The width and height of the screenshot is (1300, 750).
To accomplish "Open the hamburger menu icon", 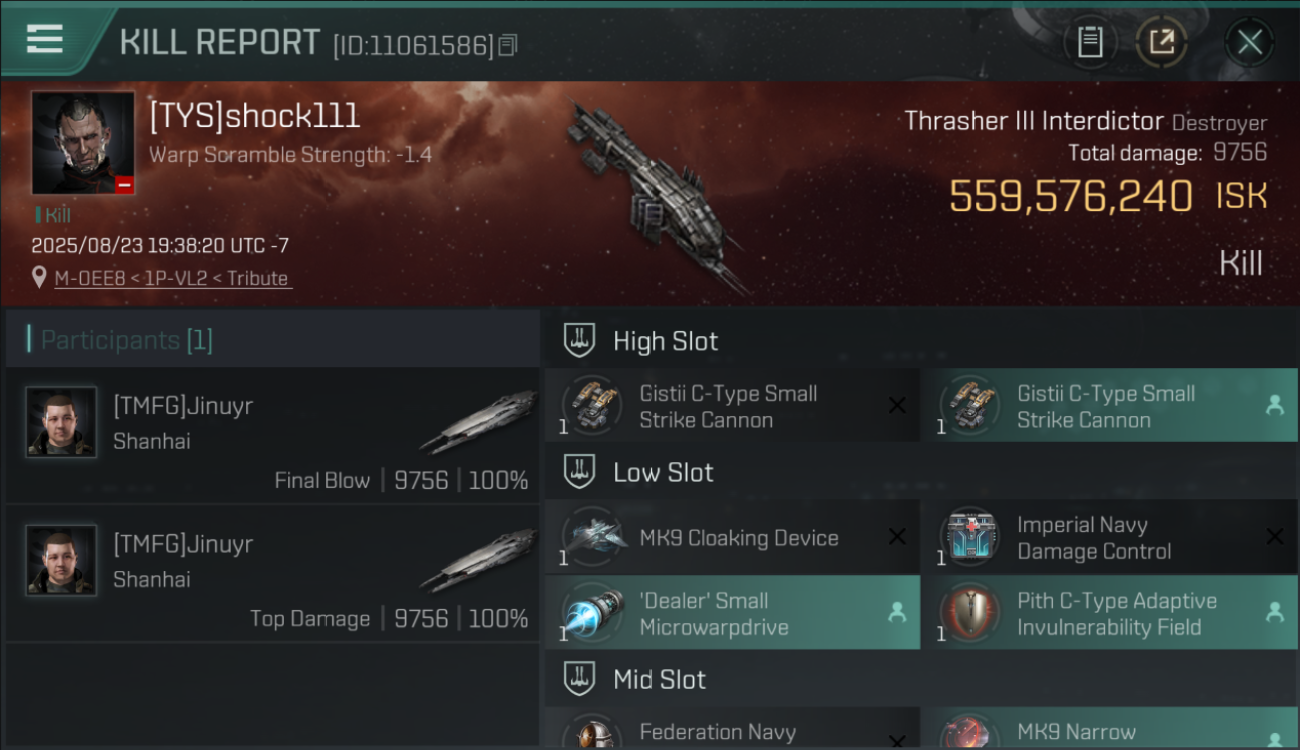I will tap(44, 39).
